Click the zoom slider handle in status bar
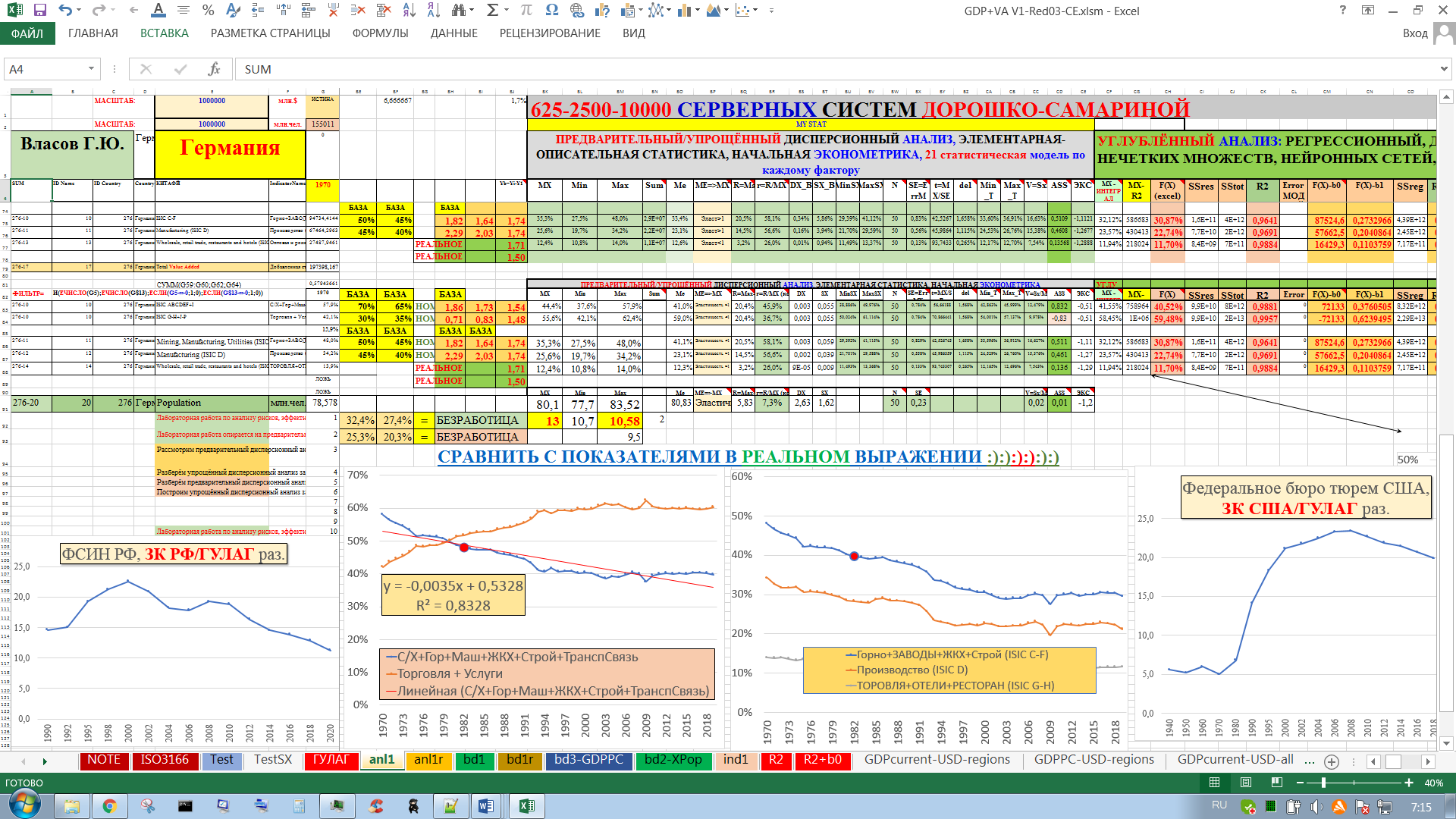Screen dimensions: 1456x819 (1323, 783)
